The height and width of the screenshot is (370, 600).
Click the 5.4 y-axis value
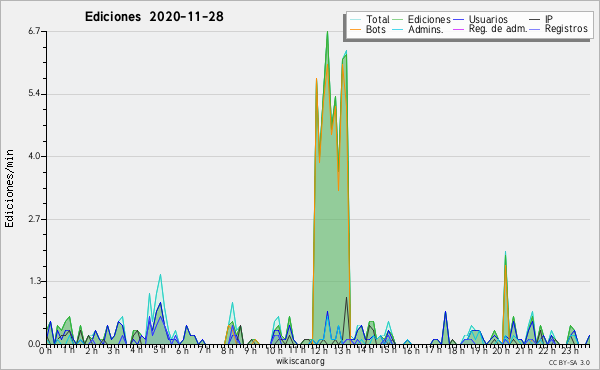coord(34,94)
